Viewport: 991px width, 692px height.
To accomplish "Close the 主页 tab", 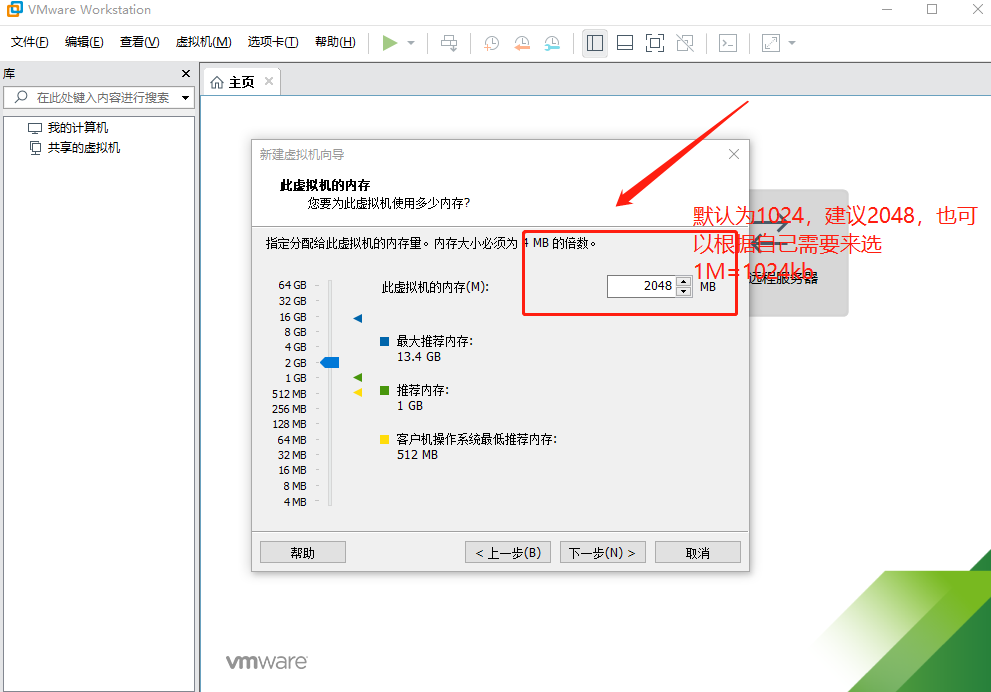I will point(269,81).
